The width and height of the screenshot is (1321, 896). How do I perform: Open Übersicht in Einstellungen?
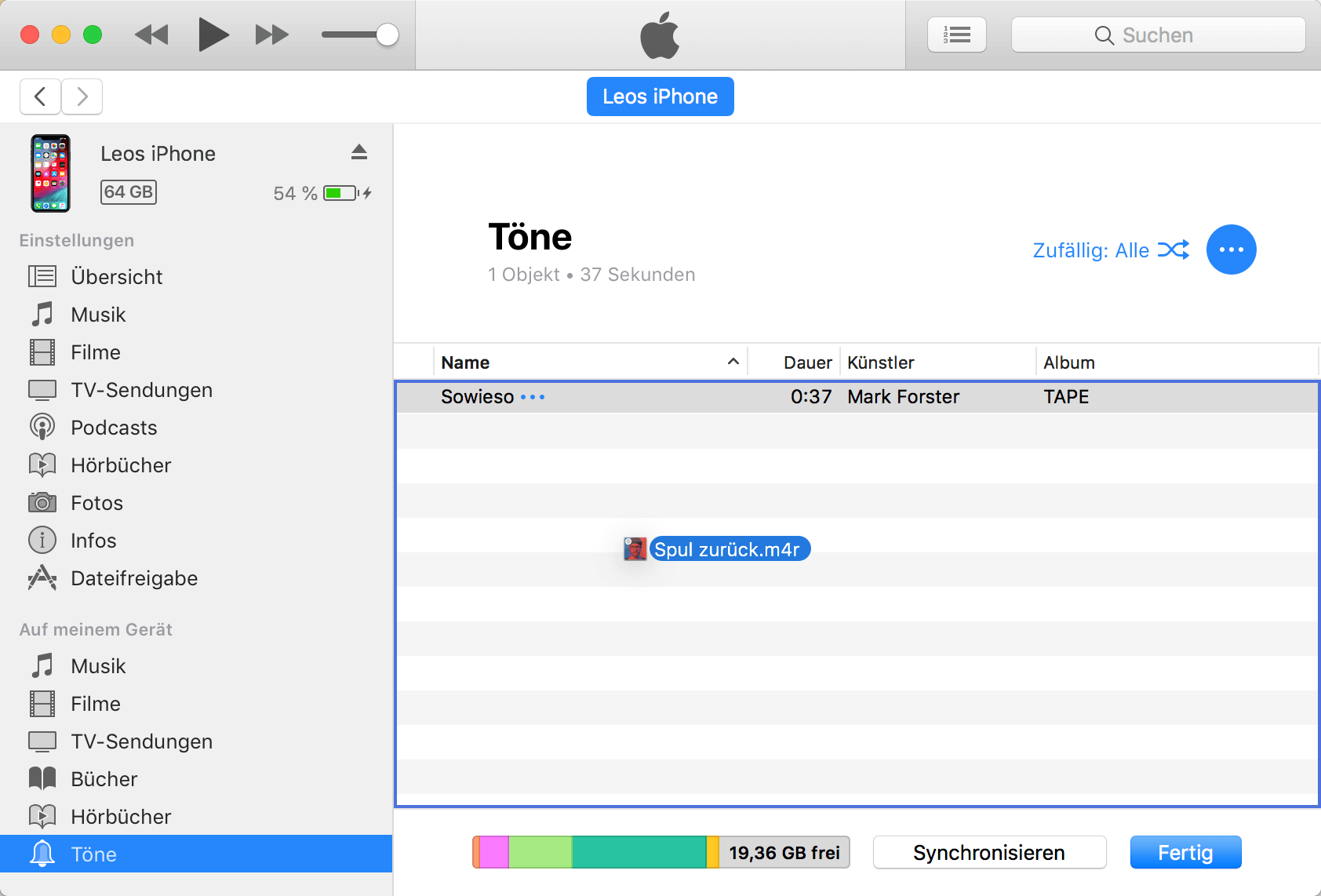click(196, 277)
